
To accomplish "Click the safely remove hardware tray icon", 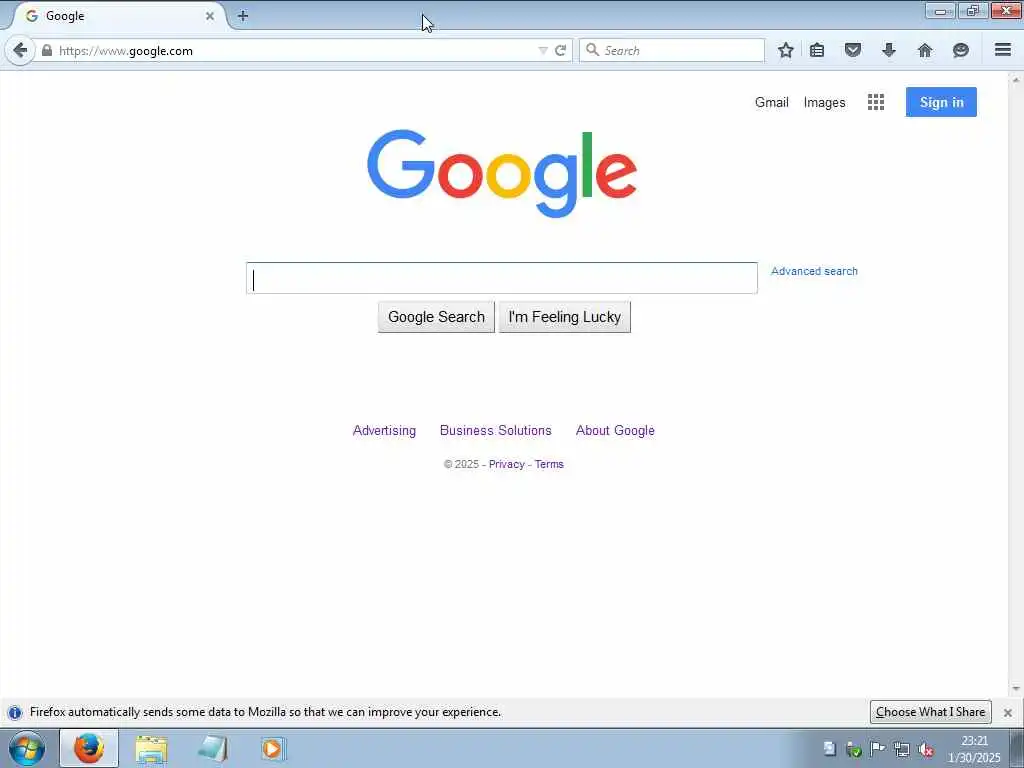I will coord(854,749).
